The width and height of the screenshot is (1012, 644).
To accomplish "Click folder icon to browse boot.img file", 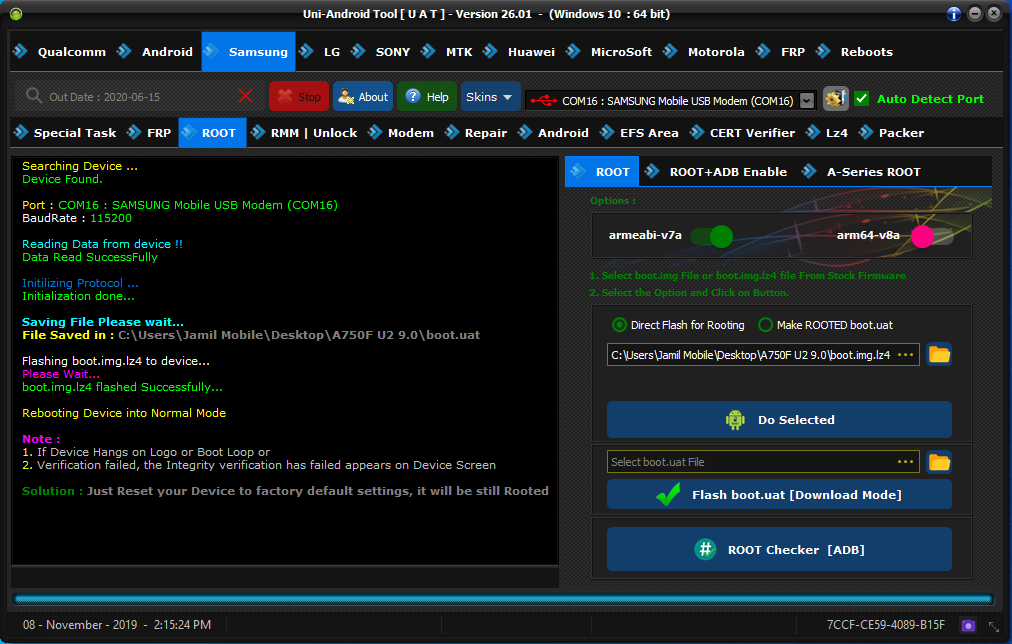I will coord(939,354).
